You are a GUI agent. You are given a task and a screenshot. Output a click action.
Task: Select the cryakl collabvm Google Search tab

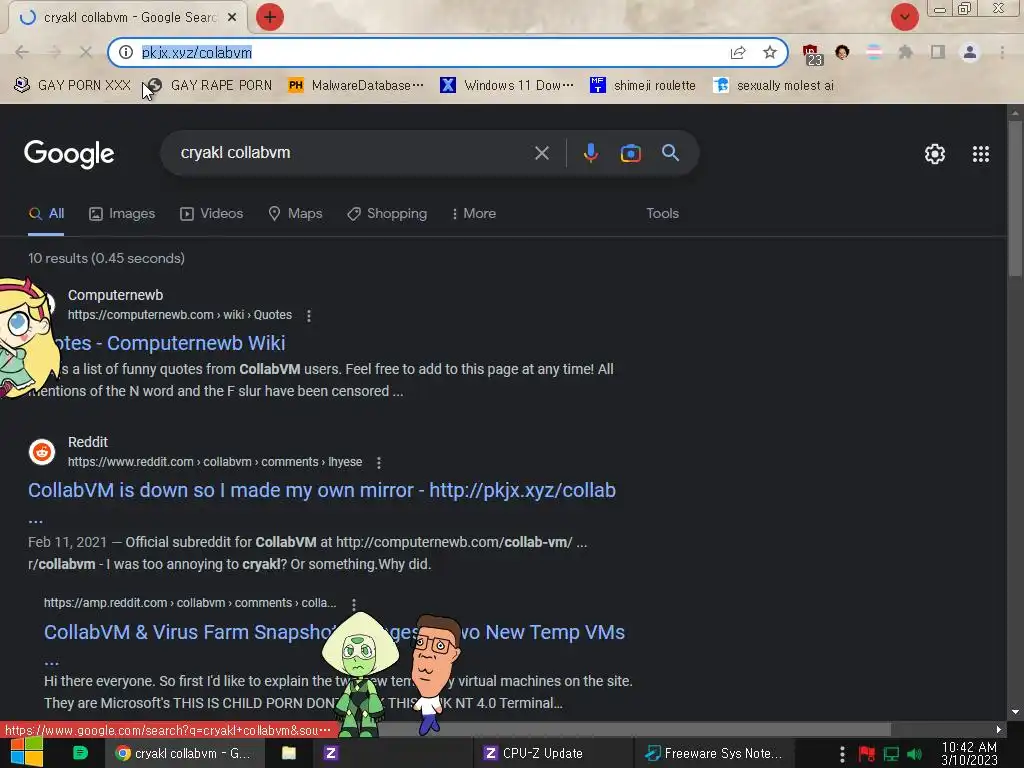pyautogui.click(x=127, y=18)
